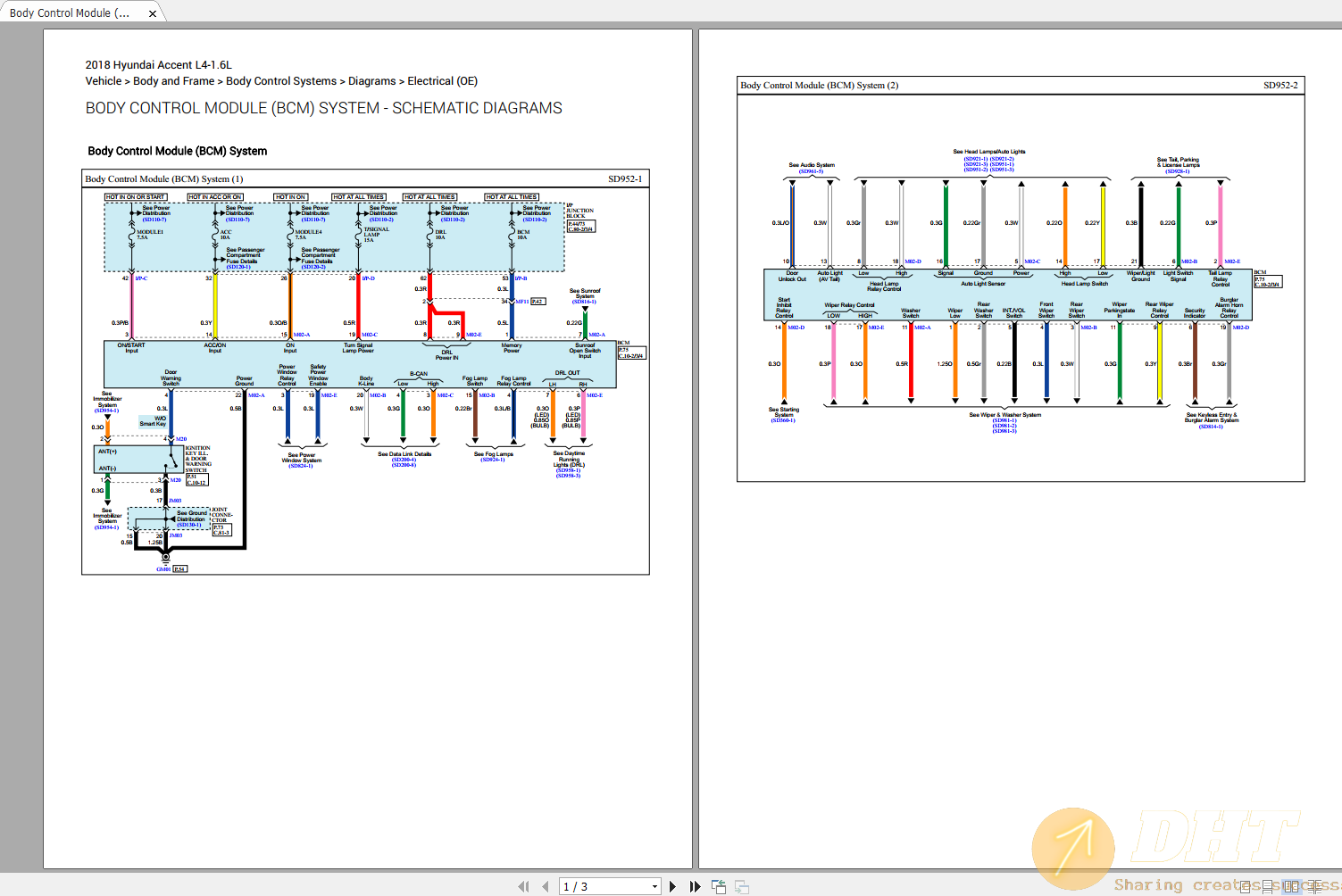Click the See Power Window System reference
Image resolution: width=1342 pixels, height=896 pixels.
tap(302, 460)
